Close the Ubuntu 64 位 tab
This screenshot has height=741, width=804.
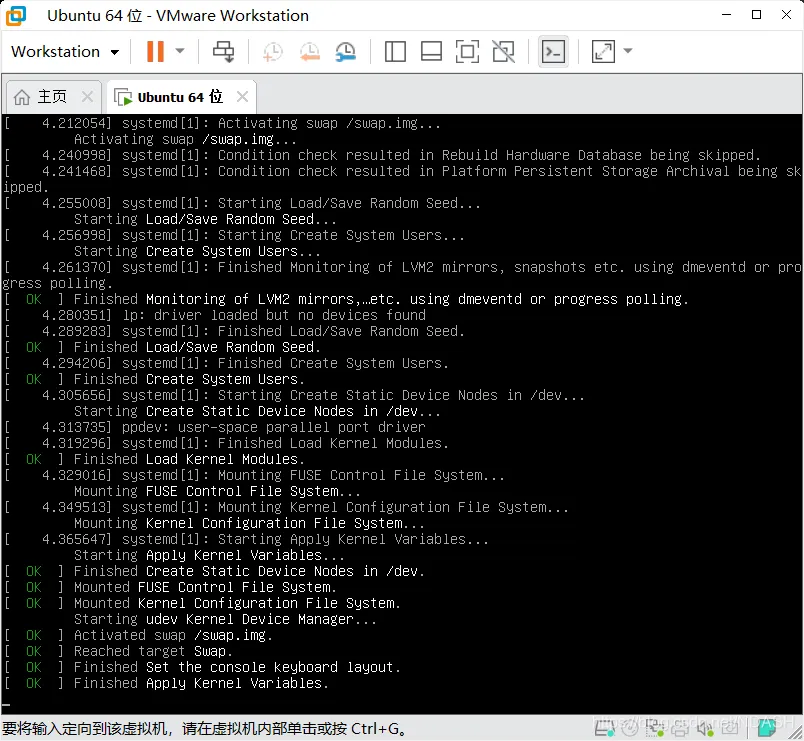pyautogui.click(x=243, y=96)
